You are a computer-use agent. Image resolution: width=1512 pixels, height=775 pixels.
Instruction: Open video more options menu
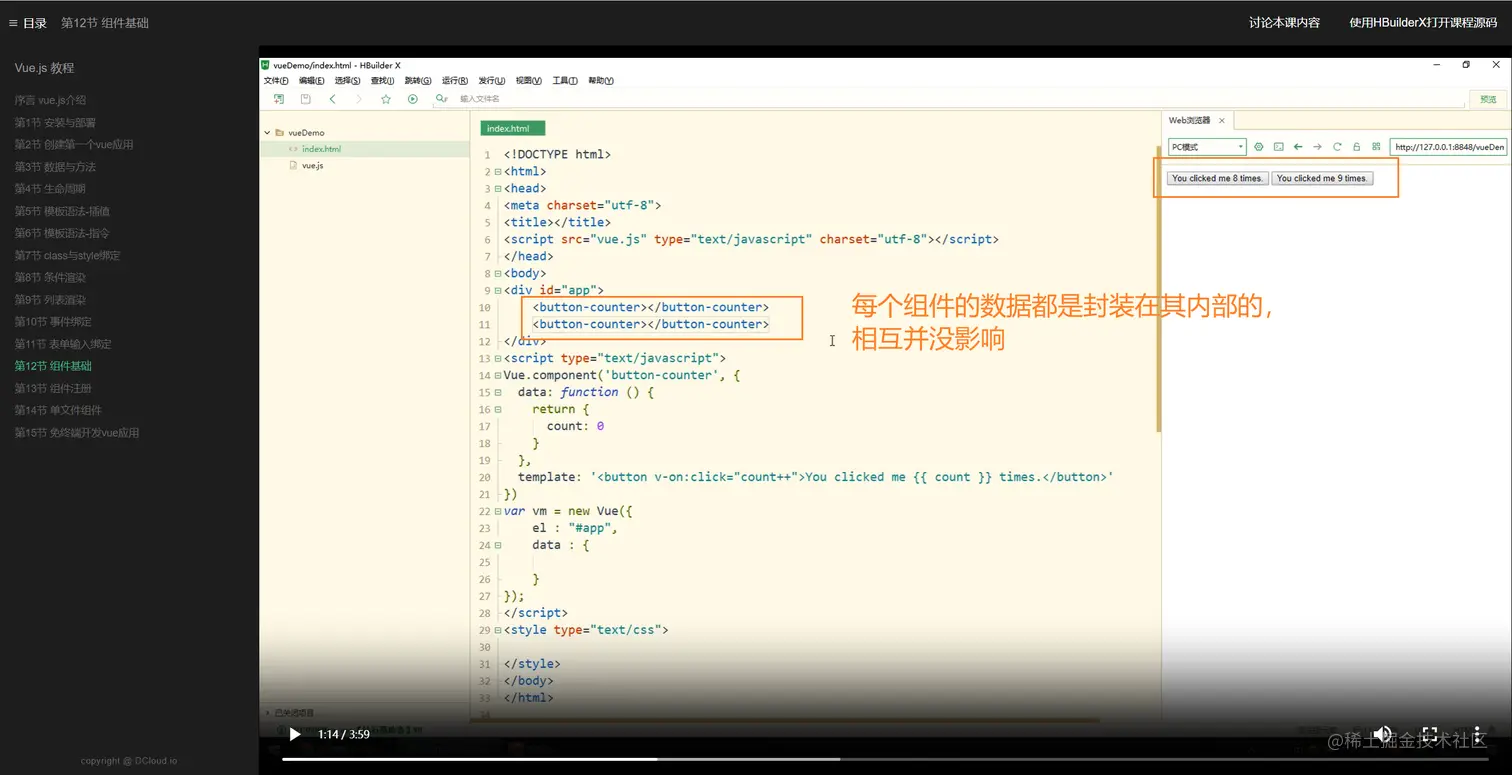[x=1477, y=734]
